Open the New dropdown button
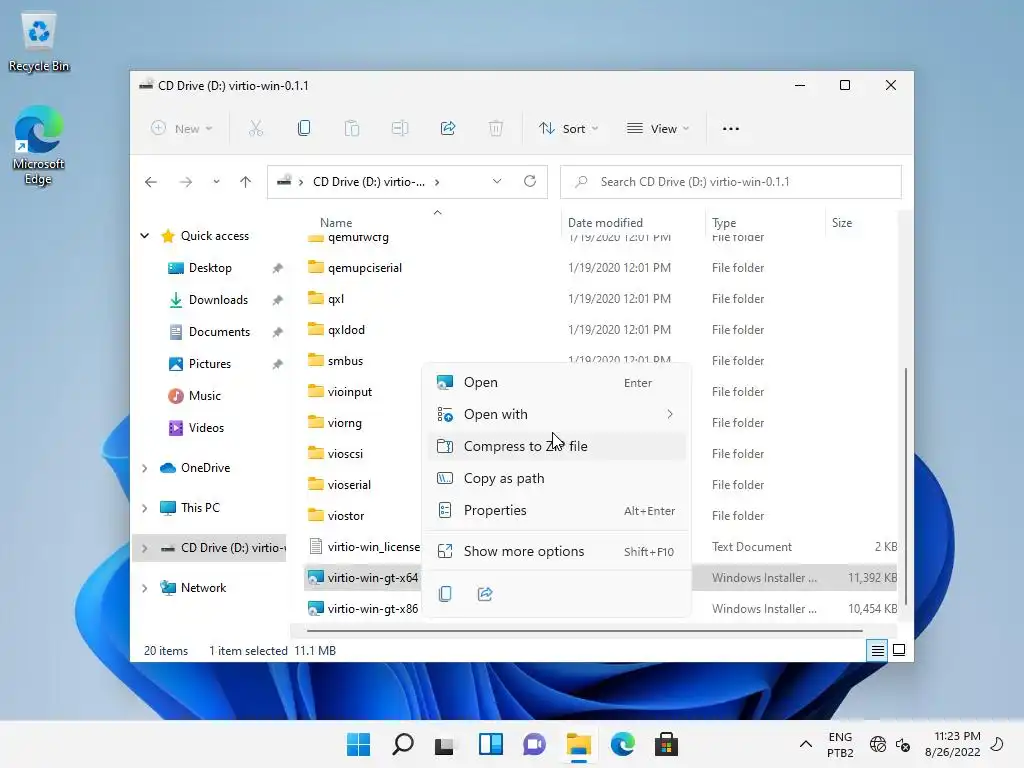 (x=182, y=129)
